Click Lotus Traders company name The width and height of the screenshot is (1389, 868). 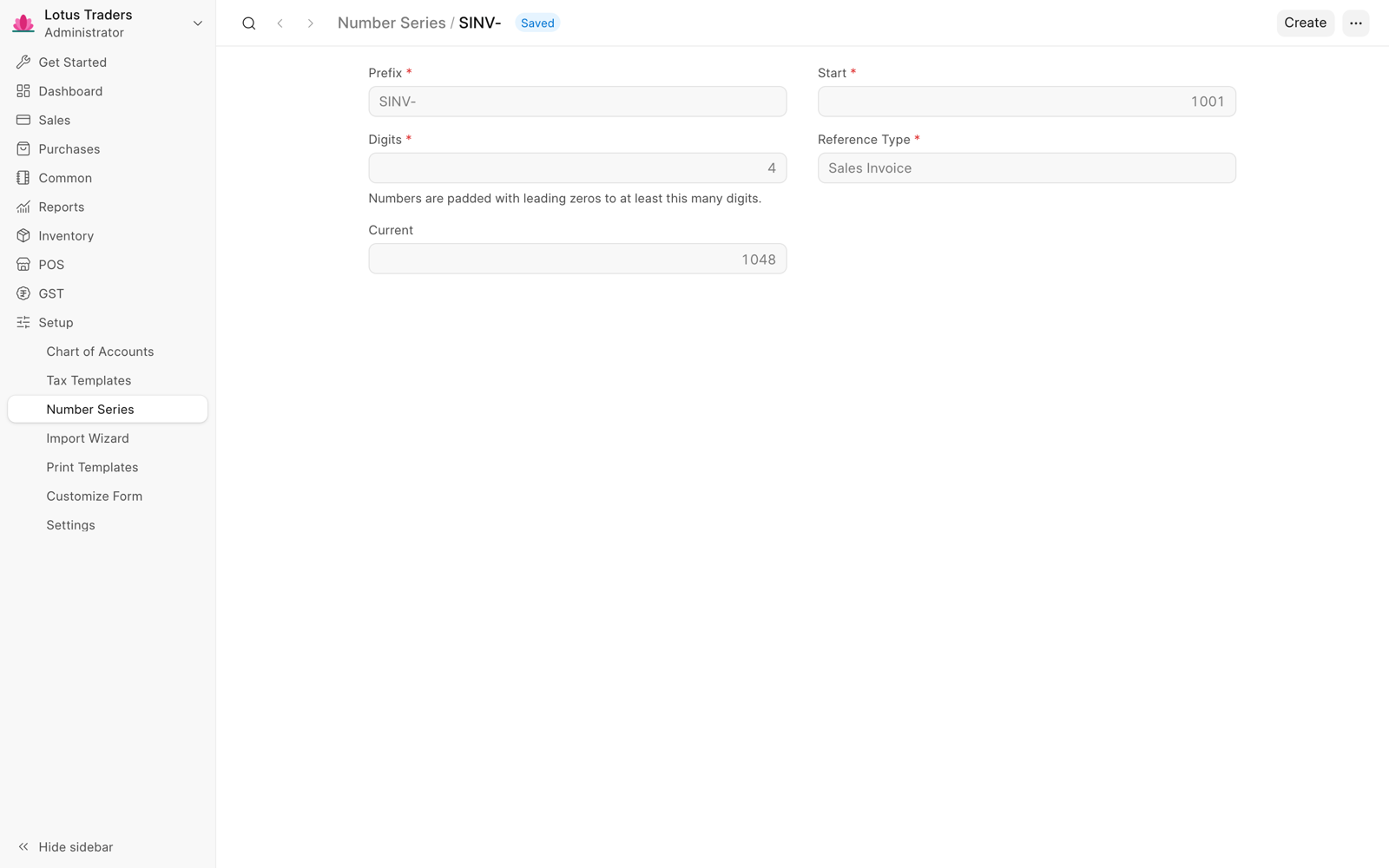[89, 15]
